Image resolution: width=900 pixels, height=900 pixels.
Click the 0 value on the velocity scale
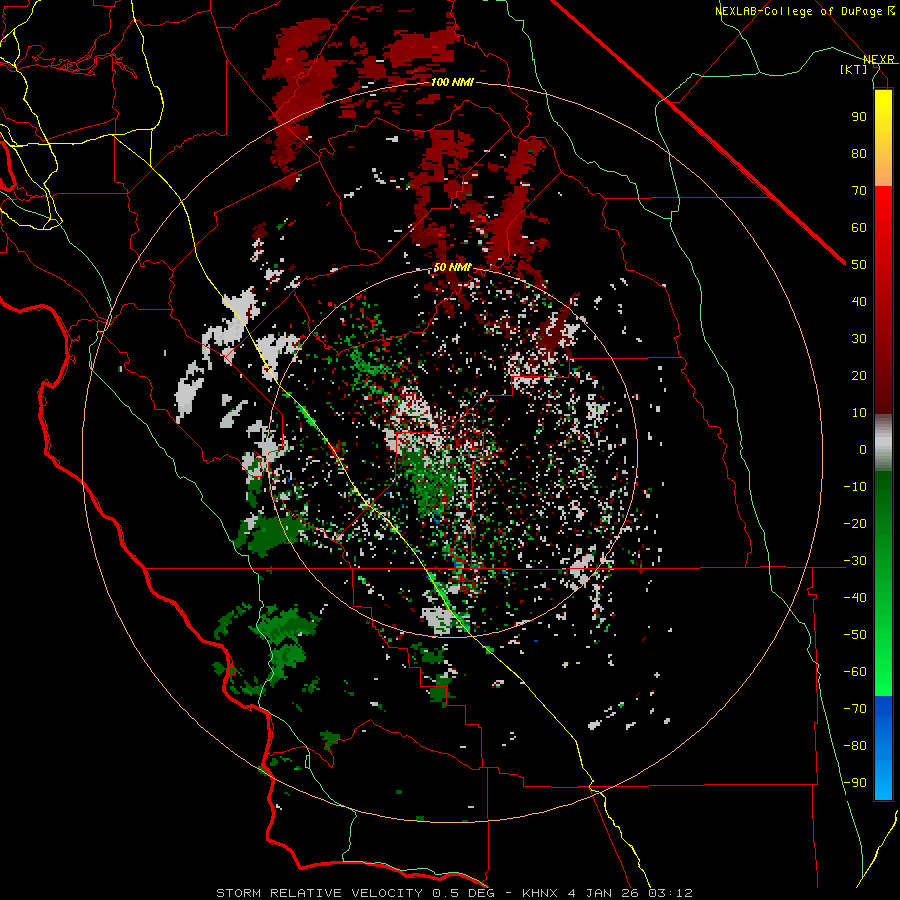coord(863,449)
